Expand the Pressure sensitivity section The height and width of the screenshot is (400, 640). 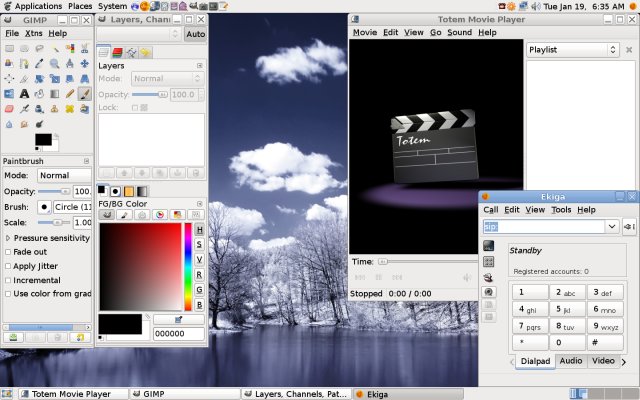(x=9, y=238)
